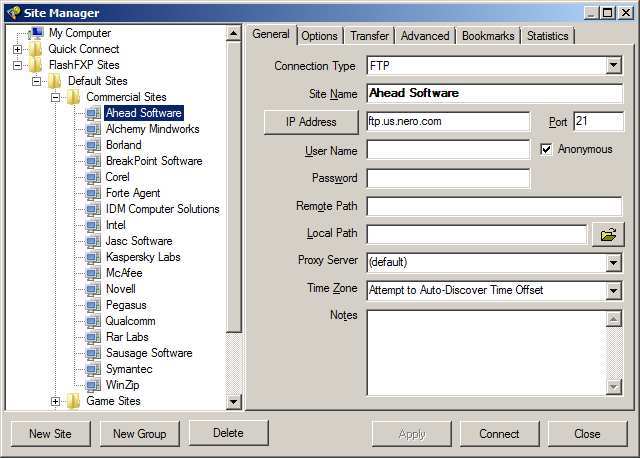The width and height of the screenshot is (640, 458).
Task: Expand the Time Zone dropdown
Action: [614, 290]
